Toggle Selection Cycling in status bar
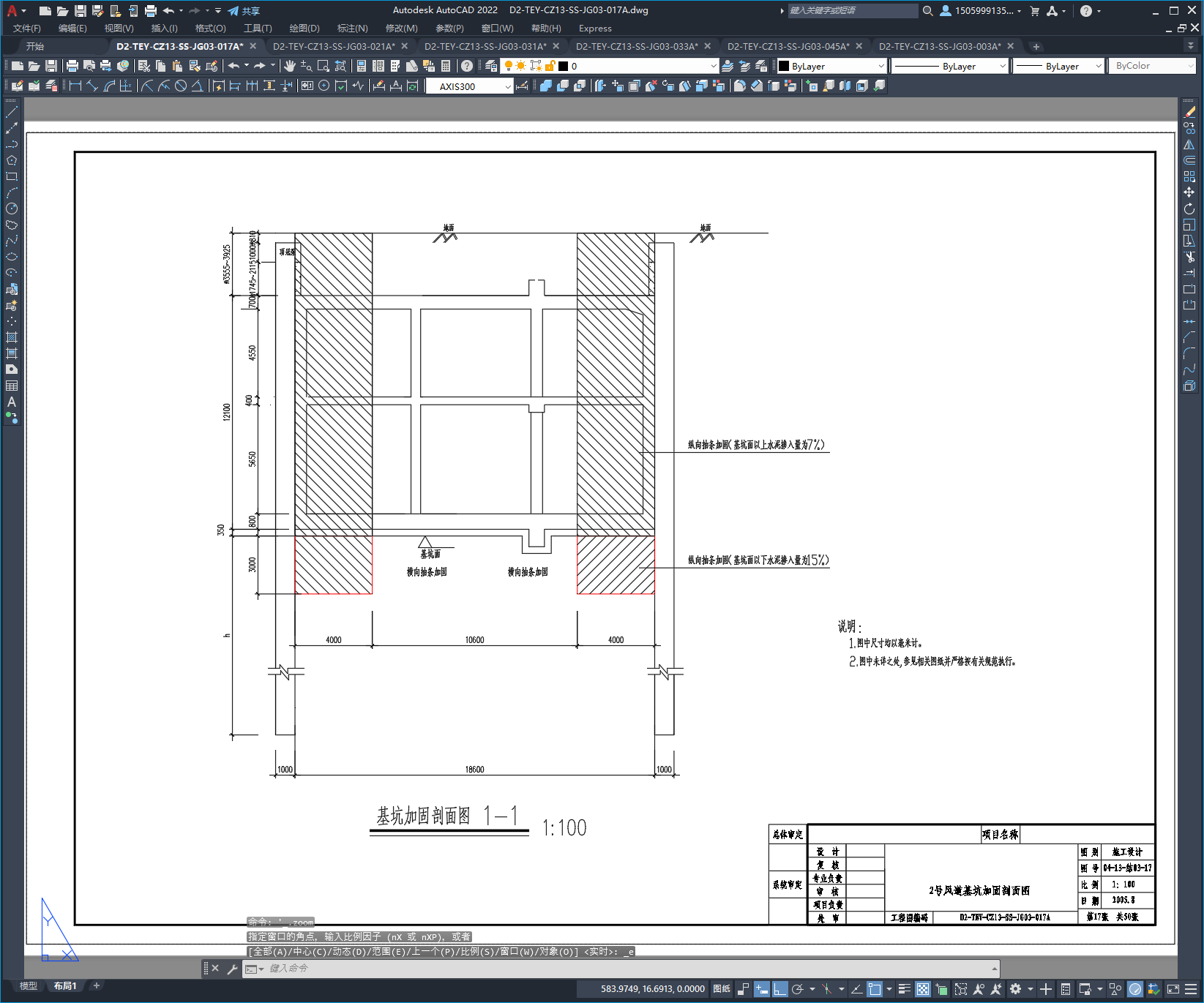The image size is (1204, 1003). [941, 989]
